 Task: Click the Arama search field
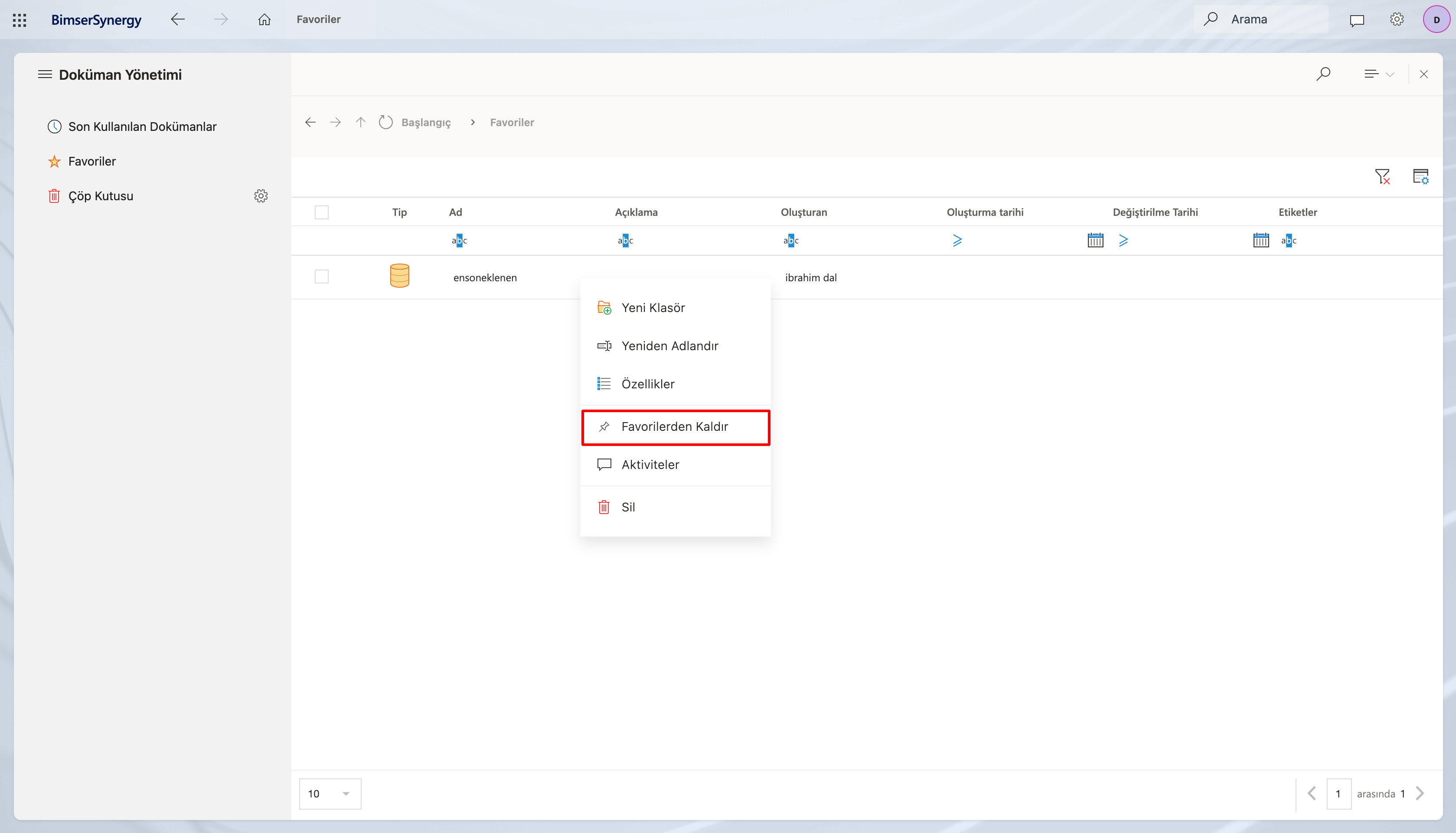click(x=1261, y=20)
